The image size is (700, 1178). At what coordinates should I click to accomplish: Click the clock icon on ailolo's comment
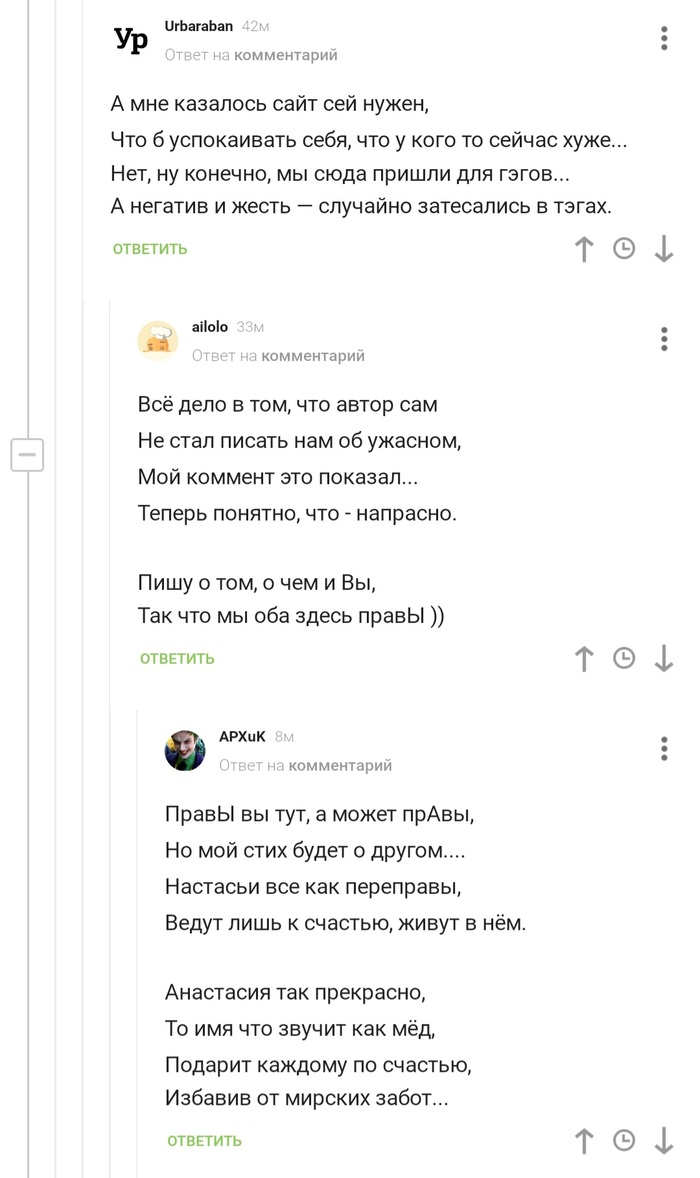(x=624, y=658)
